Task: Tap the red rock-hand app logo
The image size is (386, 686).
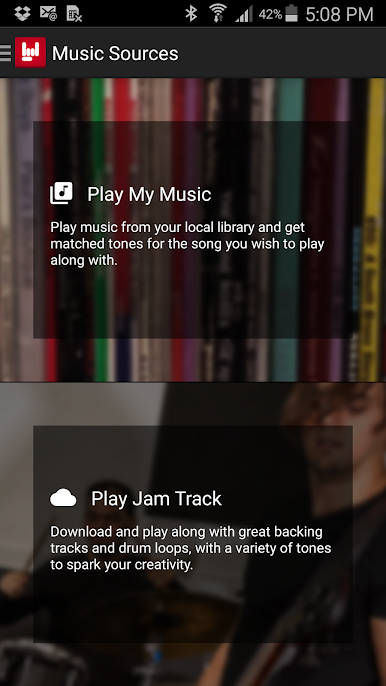Action: pyautogui.click(x=30, y=52)
